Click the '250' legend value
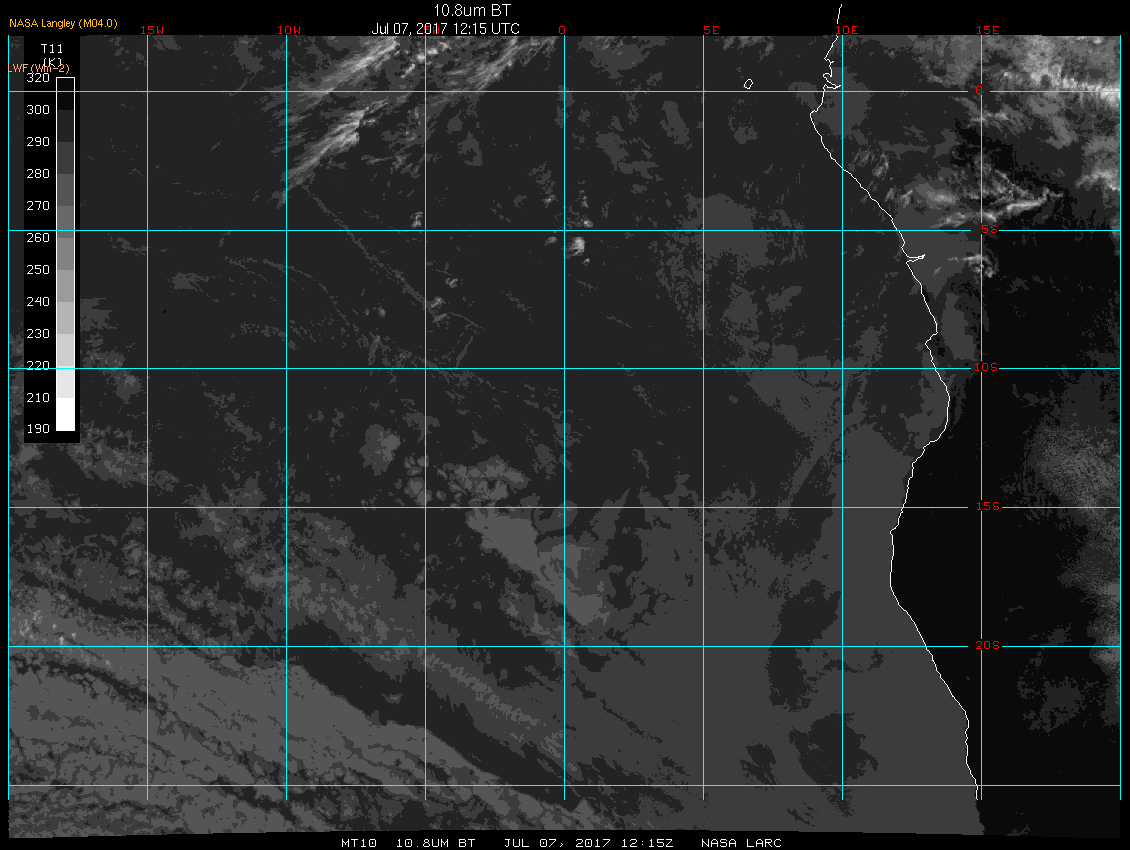This screenshot has width=1130, height=850. pos(38,270)
